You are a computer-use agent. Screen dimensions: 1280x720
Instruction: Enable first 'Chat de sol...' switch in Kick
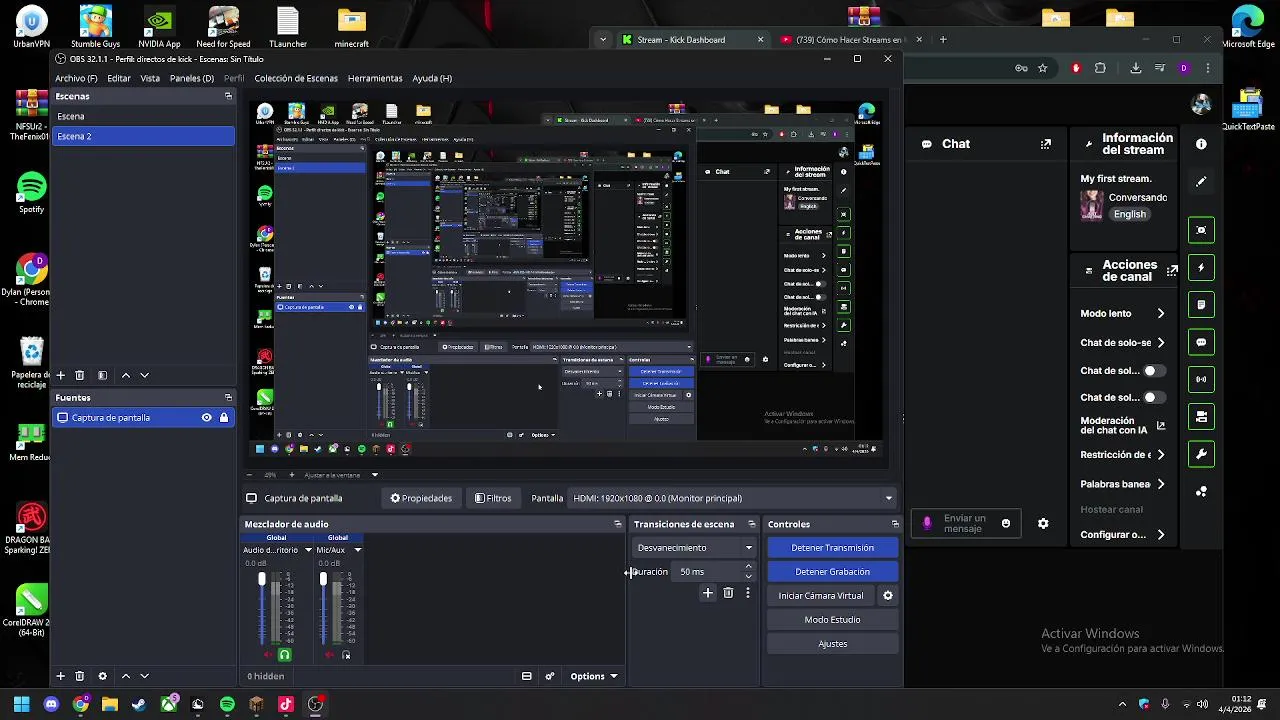click(1154, 371)
